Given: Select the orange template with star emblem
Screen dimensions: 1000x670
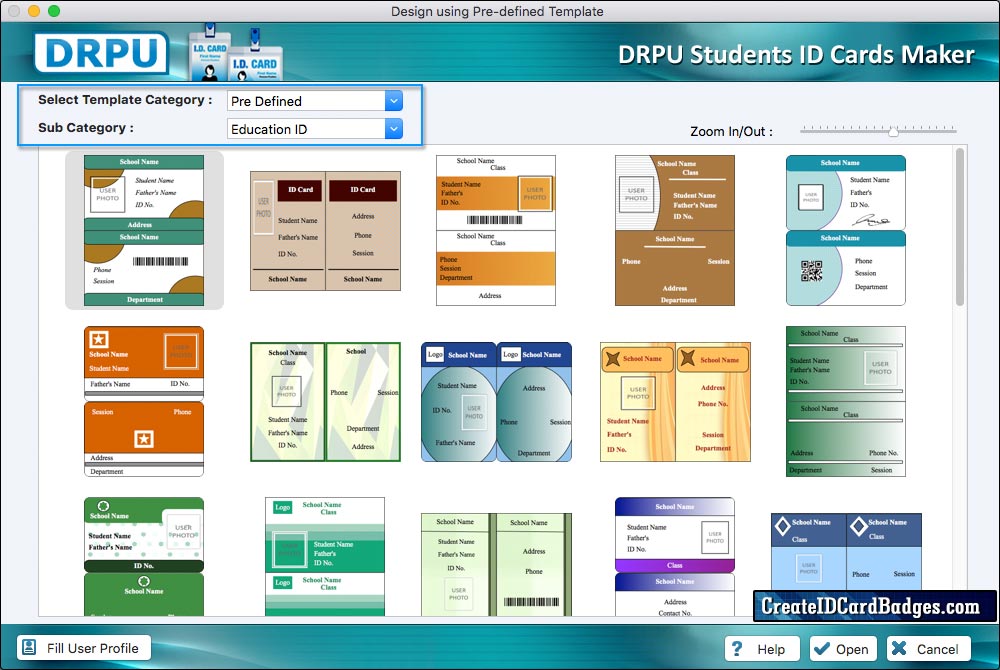Looking at the screenshot, I should 144,402.
